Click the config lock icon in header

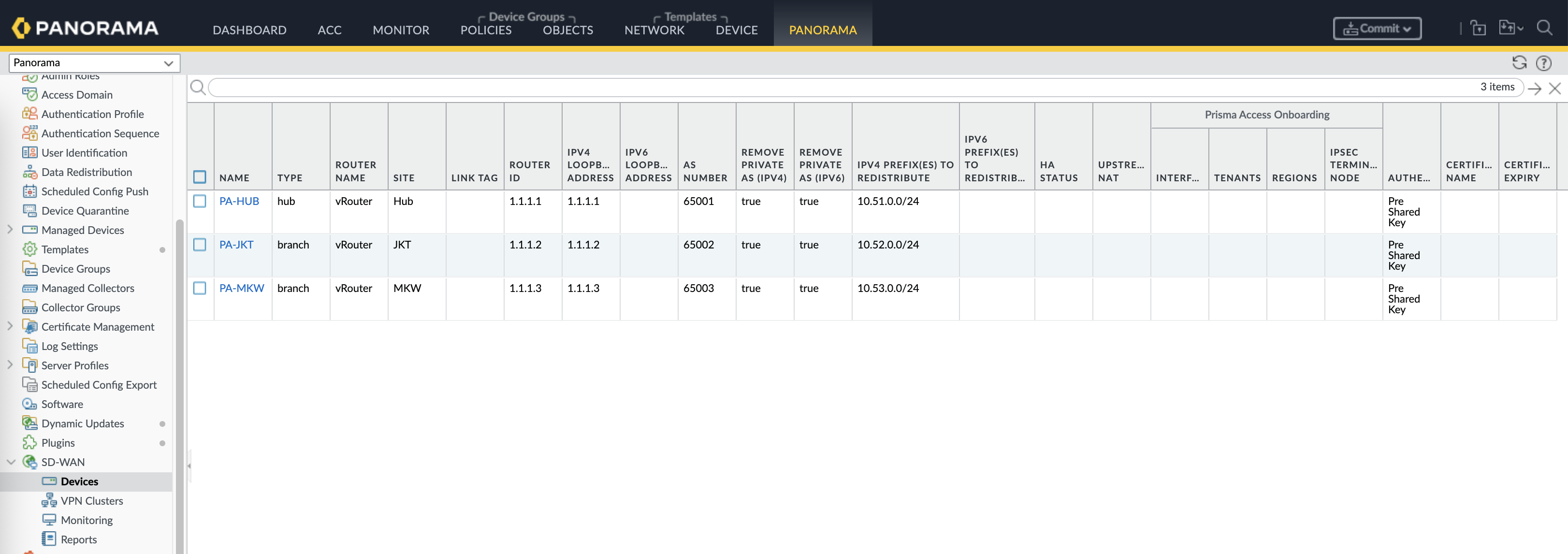coord(1479,28)
